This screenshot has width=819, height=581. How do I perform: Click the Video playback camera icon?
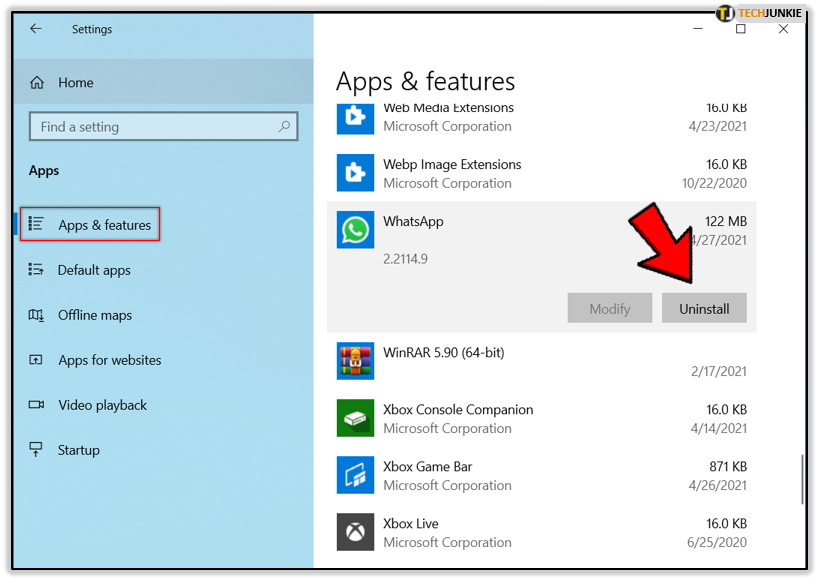pos(36,405)
